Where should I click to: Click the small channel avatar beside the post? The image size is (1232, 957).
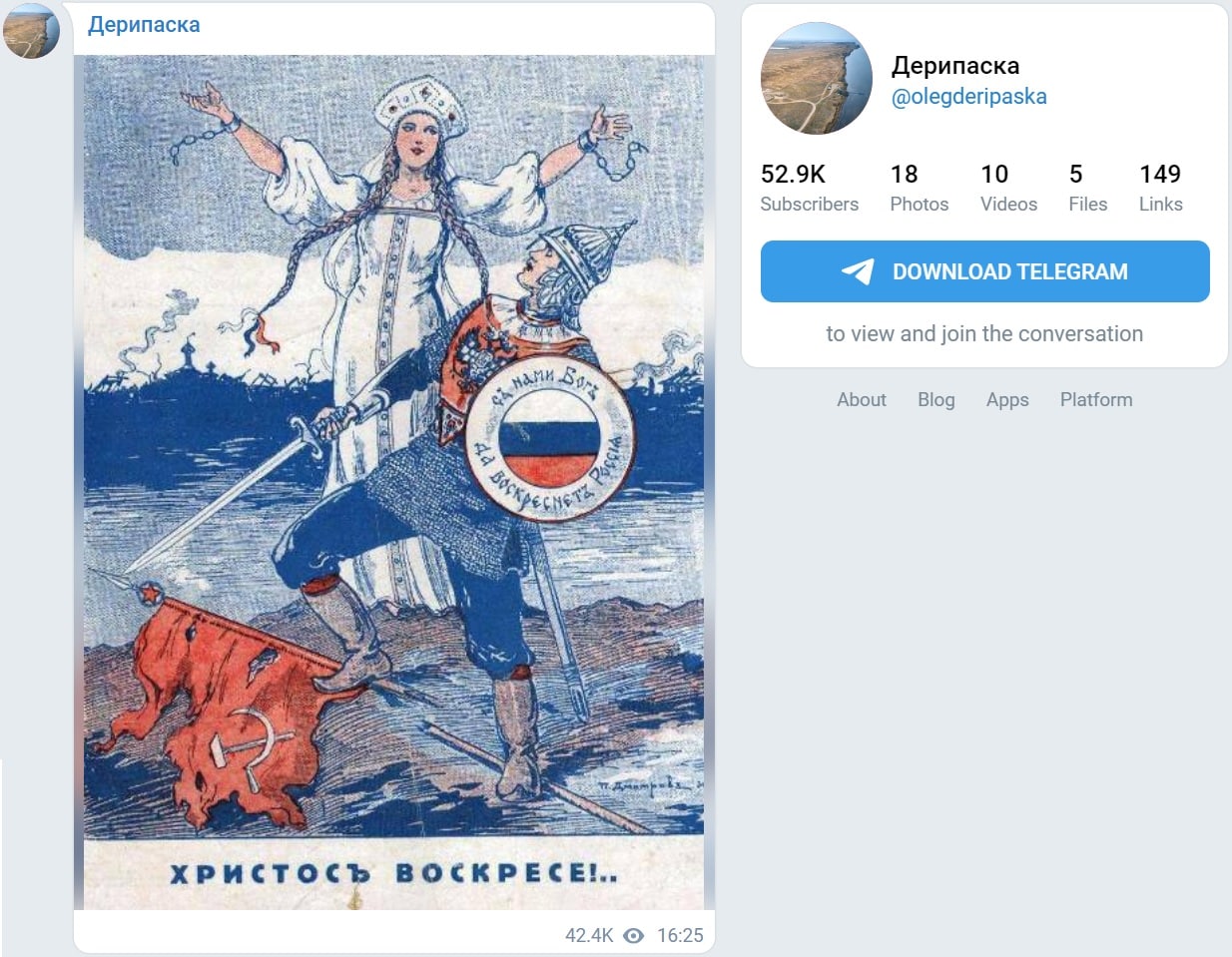(31, 30)
